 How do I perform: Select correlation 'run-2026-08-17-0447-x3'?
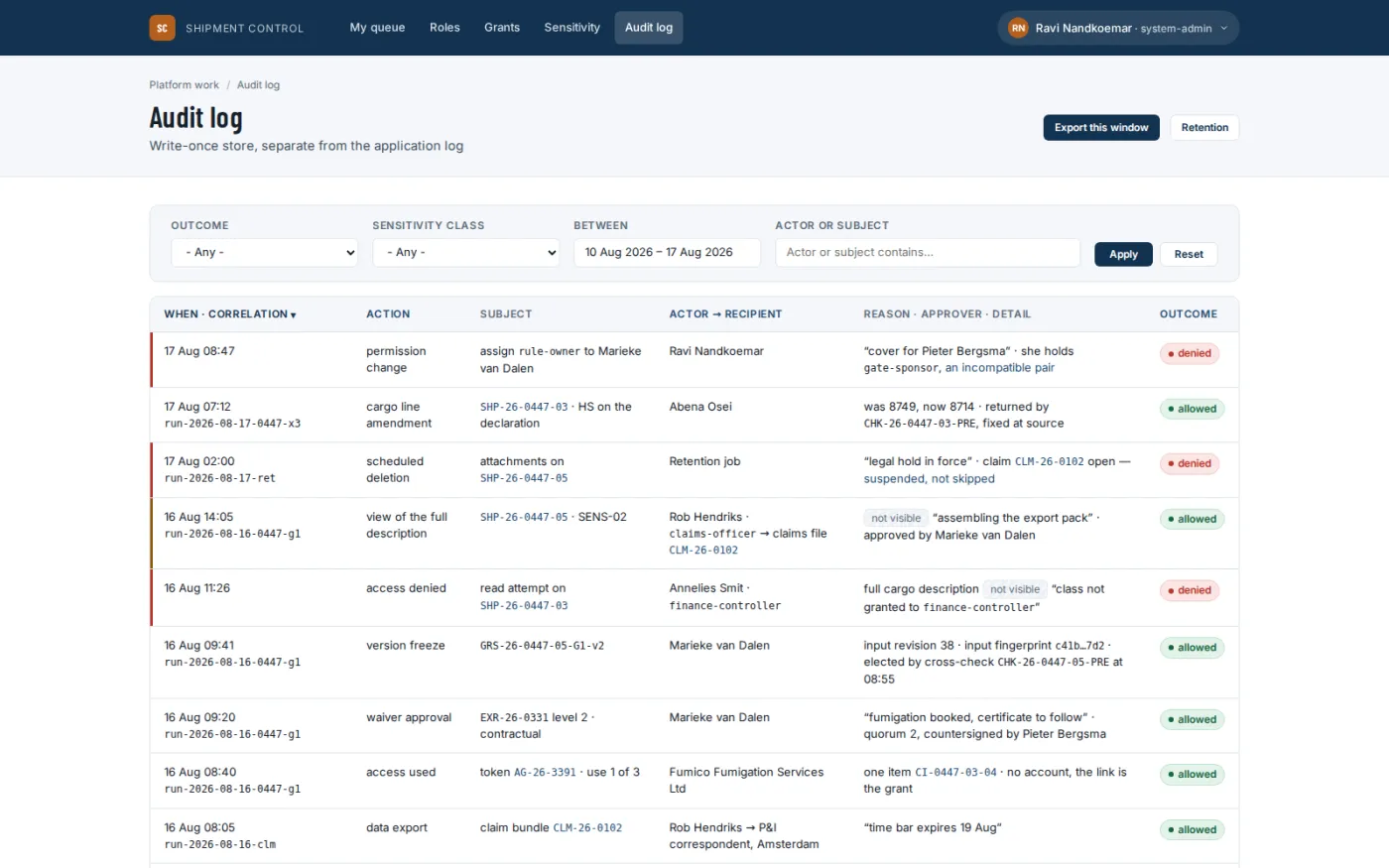click(x=232, y=424)
